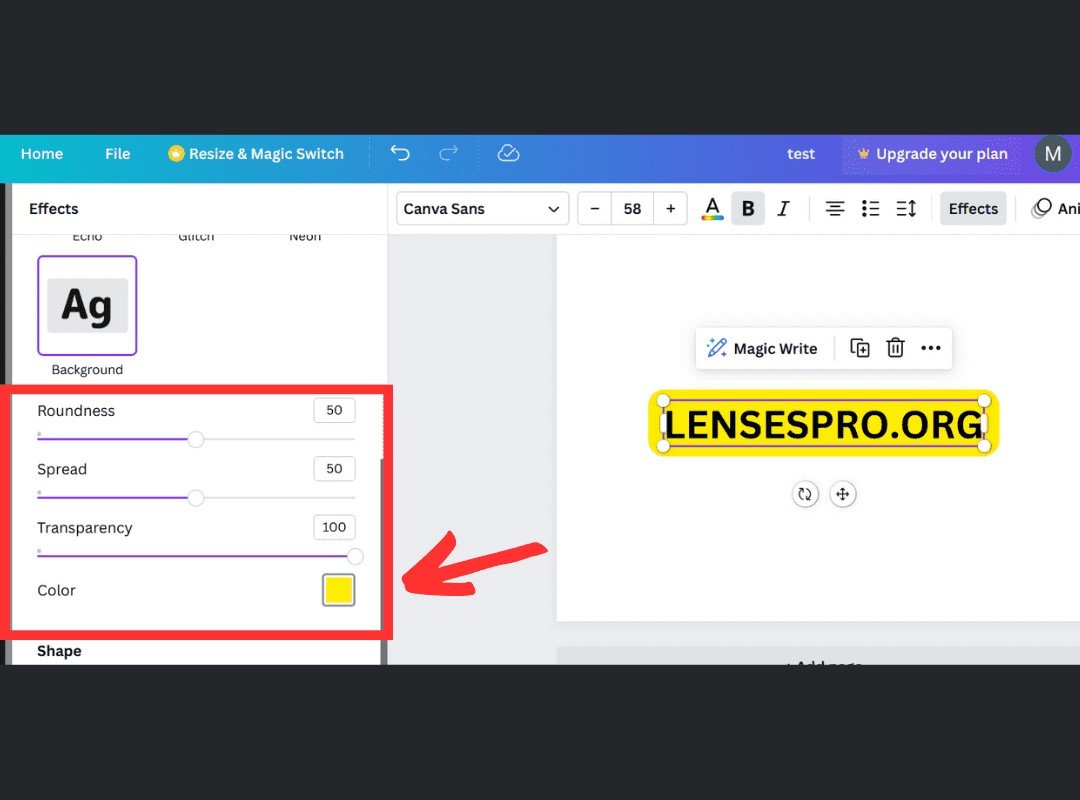Click the Roundness slider handle

pyautogui.click(x=196, y=439)
